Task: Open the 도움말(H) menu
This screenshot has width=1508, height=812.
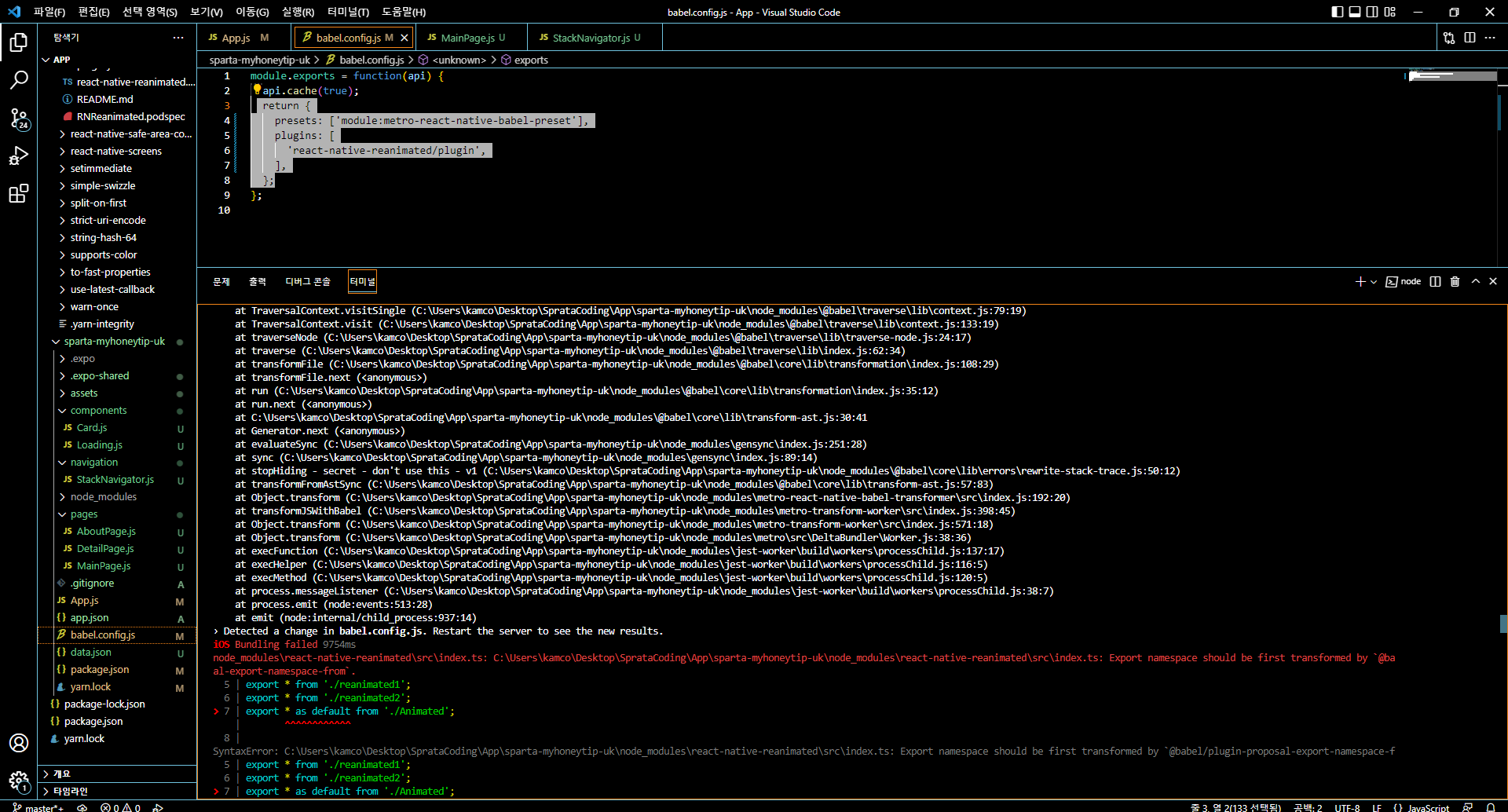Action: tap(404, 12)
